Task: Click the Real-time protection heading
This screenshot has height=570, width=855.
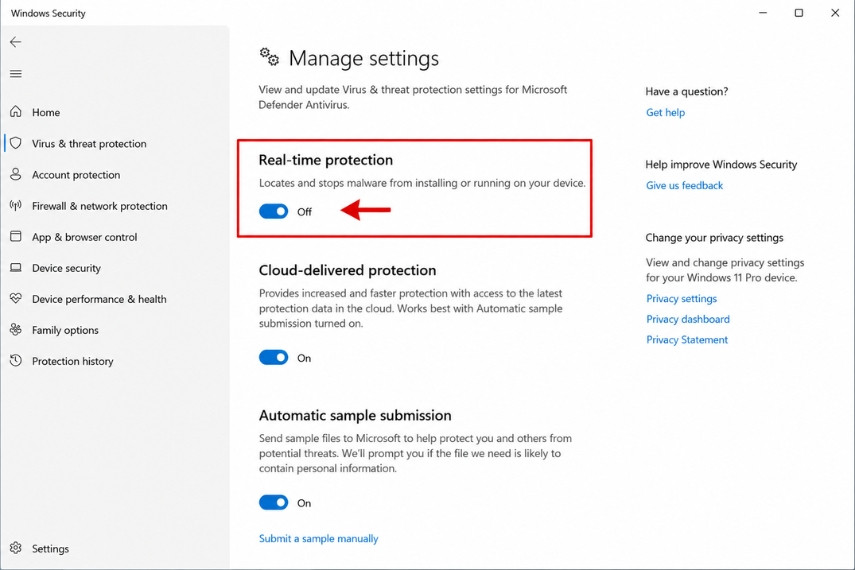Action: (x=326, y=160)
